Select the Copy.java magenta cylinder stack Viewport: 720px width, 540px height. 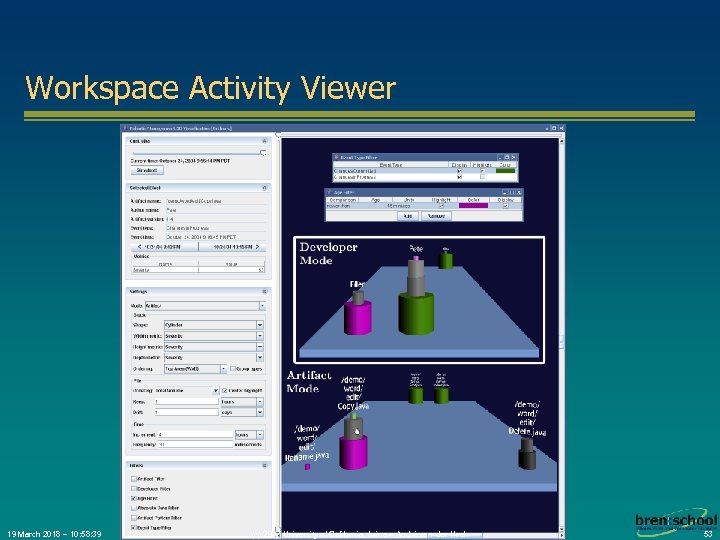click(x=353, y=452)
